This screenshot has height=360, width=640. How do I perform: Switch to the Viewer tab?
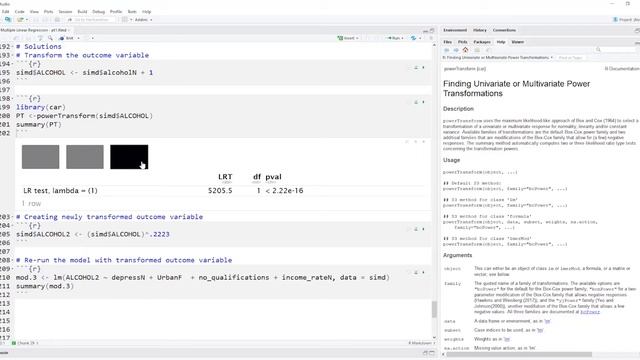coord(518,42)
